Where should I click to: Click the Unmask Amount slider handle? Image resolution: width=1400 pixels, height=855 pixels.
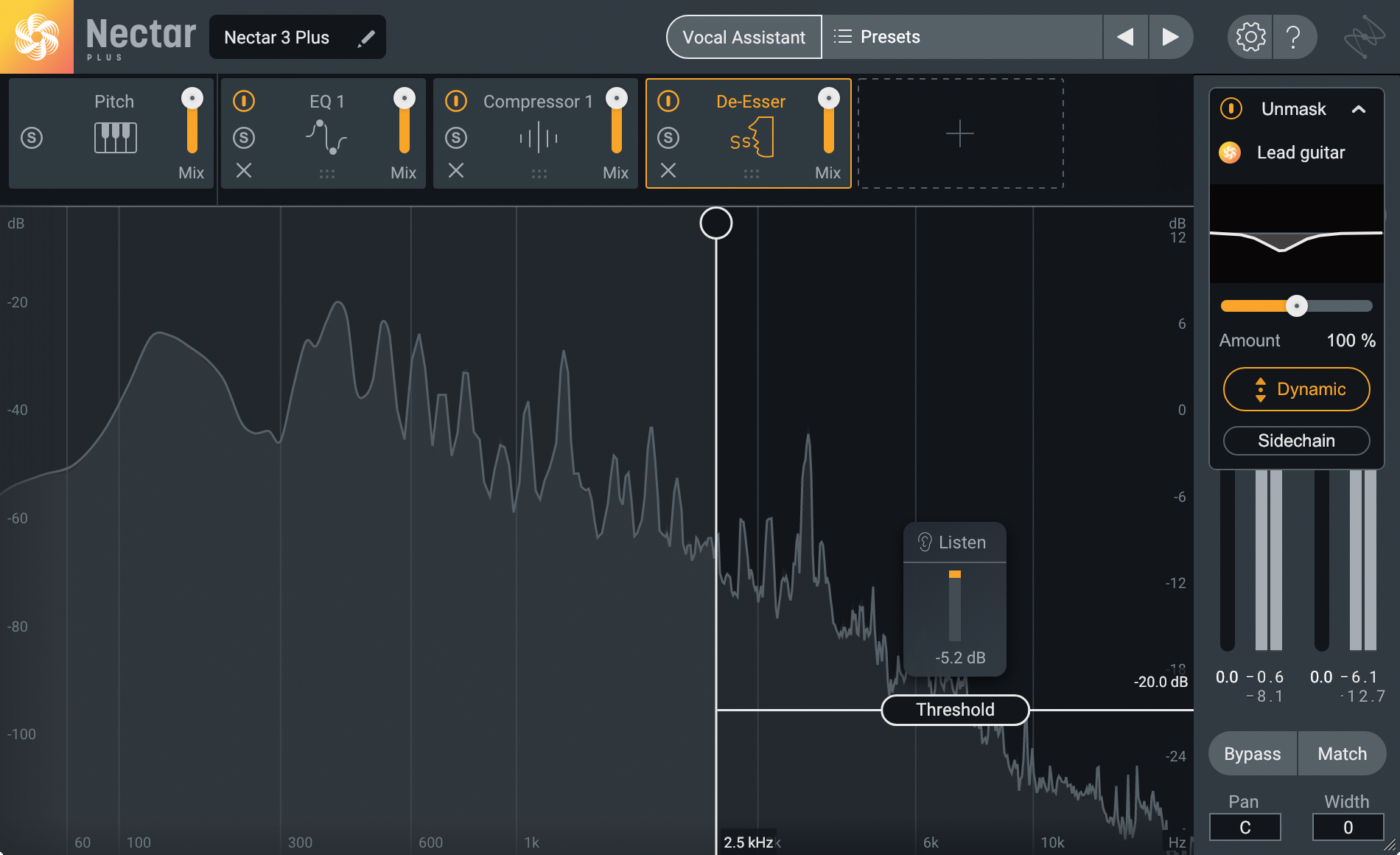coord(1297,306)
